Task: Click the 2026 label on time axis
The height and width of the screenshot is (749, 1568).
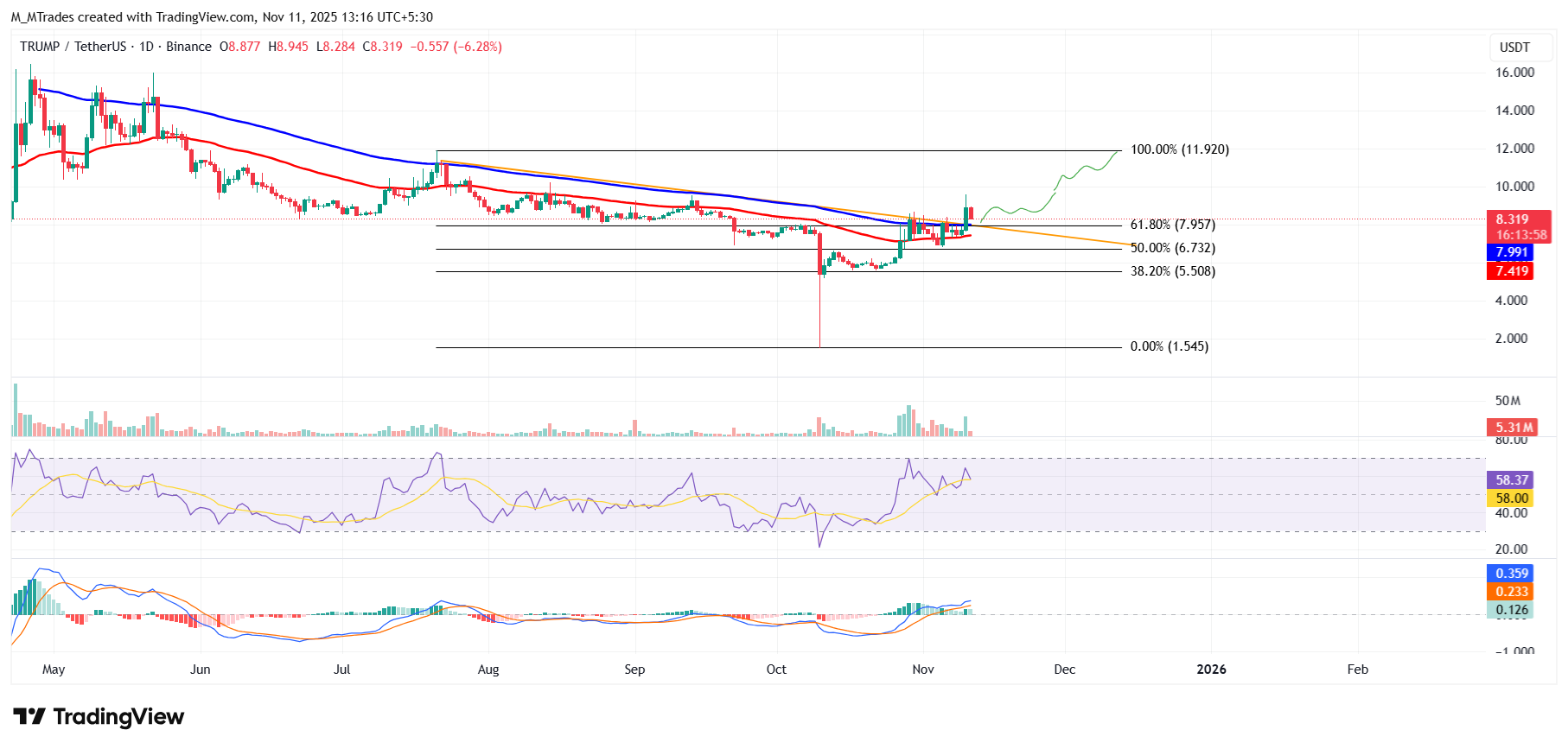Action: (x=1211, y=670)
